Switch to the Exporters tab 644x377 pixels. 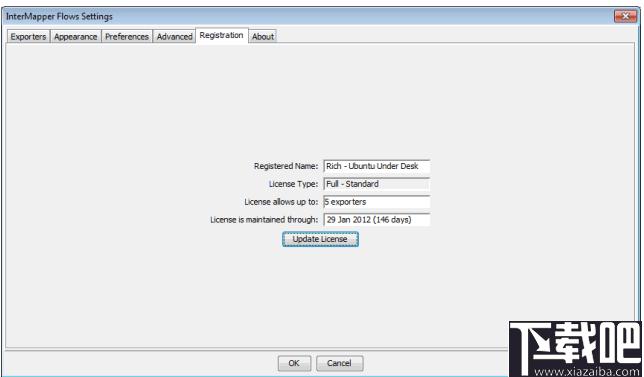pyautogui.click(x=28, y=37)
